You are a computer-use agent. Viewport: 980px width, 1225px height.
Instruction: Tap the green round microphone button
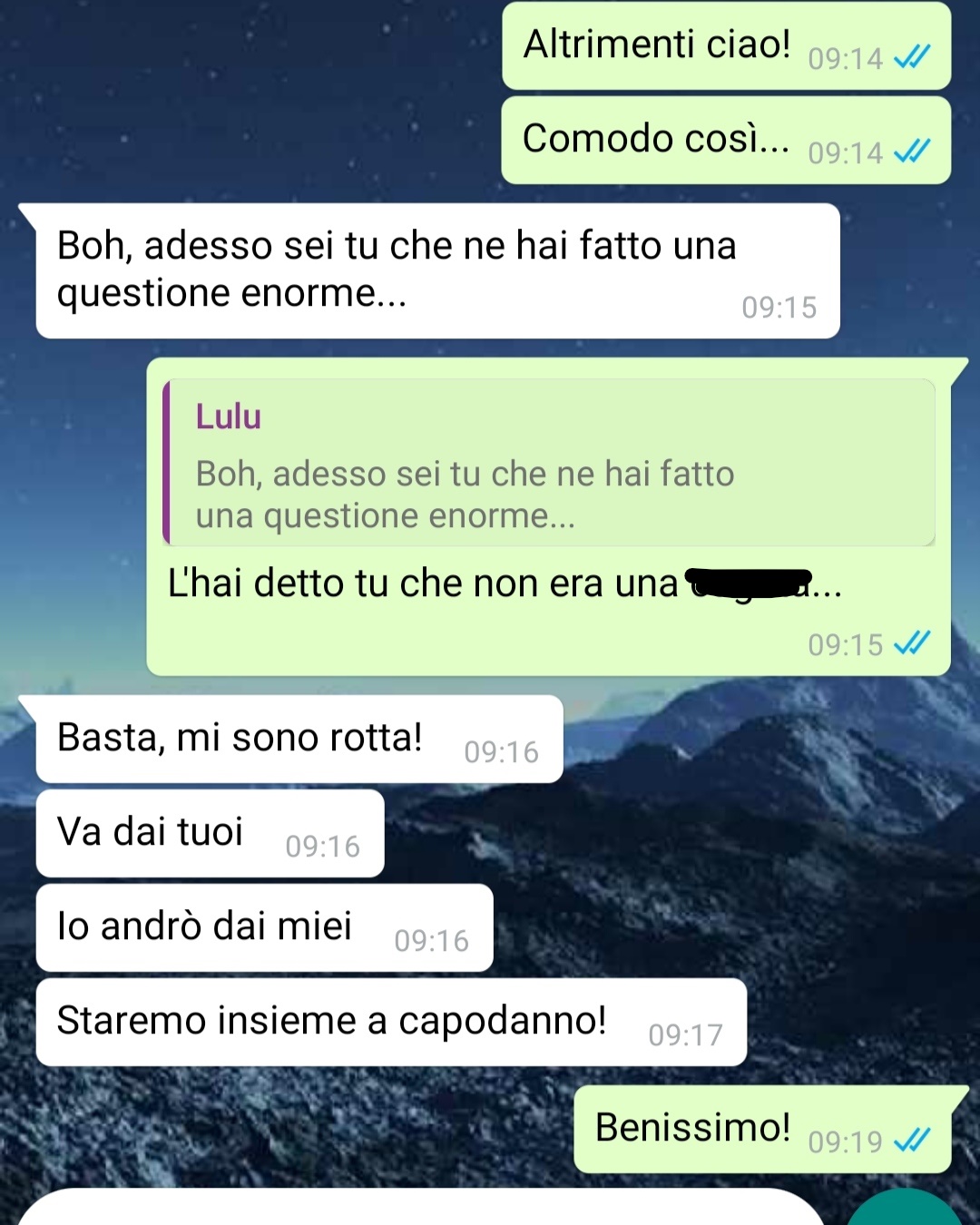[905, 1208]
